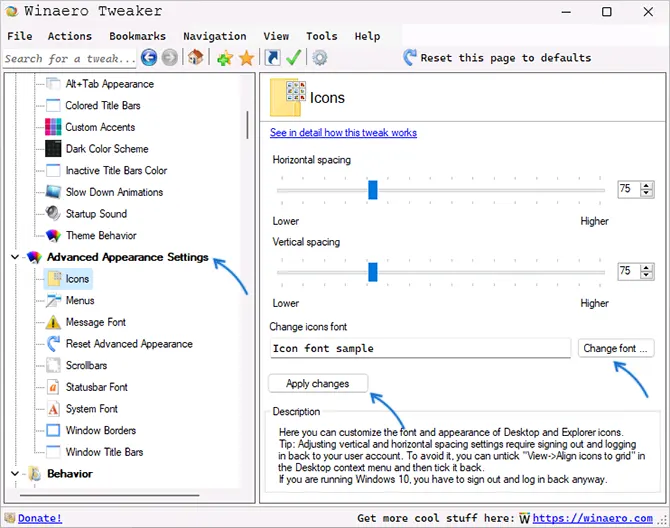The width and height of the screenshot is (670, 528).
Task: Select the Window Title Bars item
Action: tap(104, 452)
